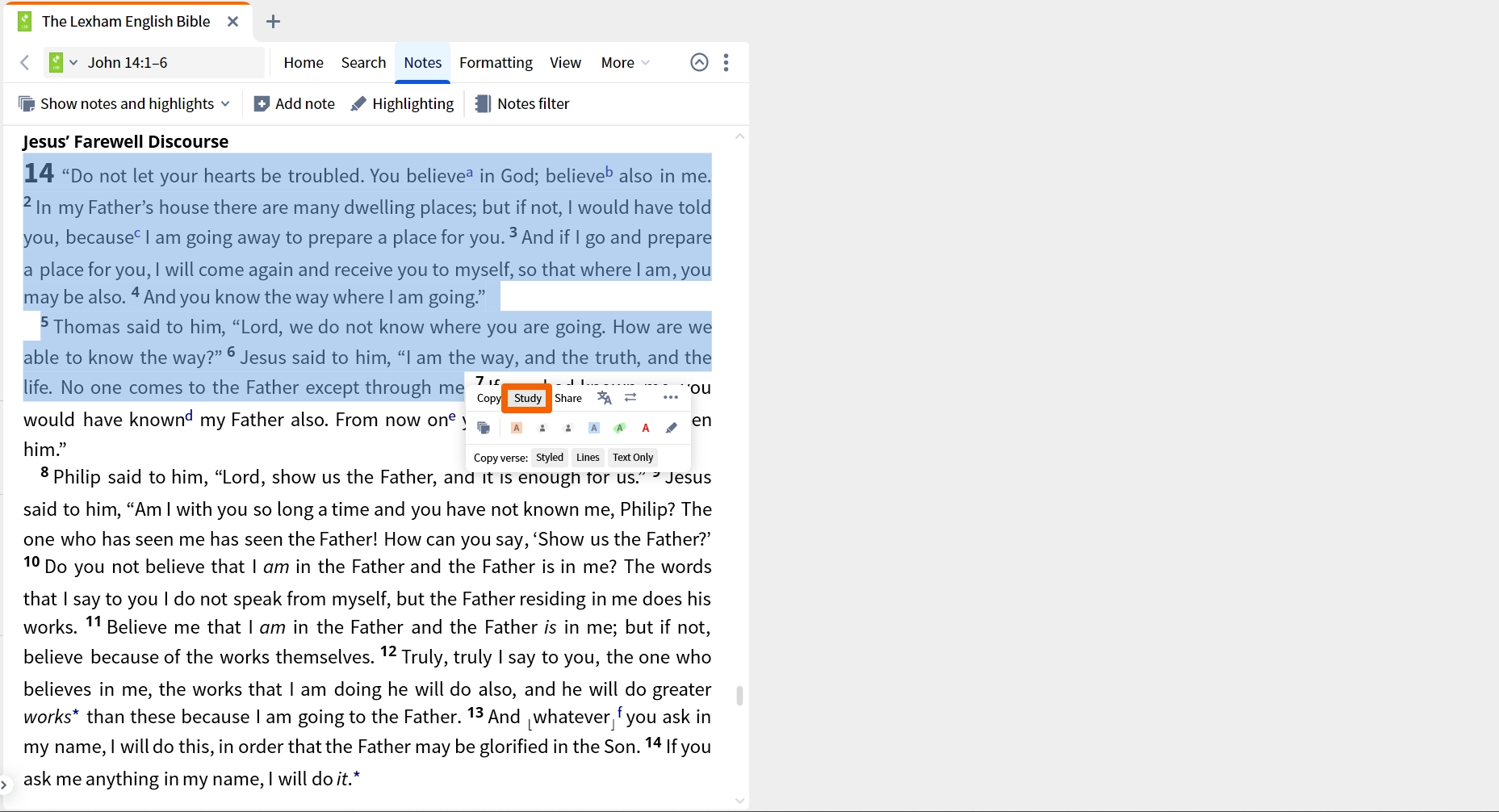Screen dimensions: 1499x812
Task: Open the Notes filter
Action: pyautogui.click(x=522, y=103)
